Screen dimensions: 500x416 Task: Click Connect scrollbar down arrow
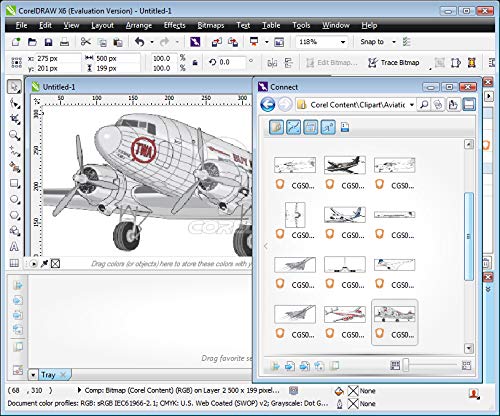[469, 348]
